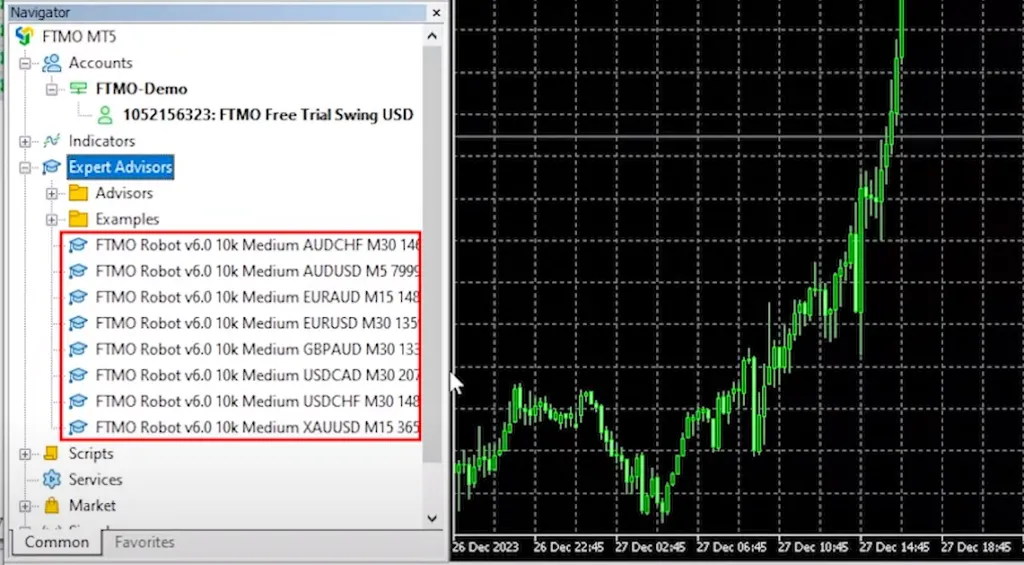Click the Market shopping bag icon
1024x565 pixels.
tap(52, 506)
